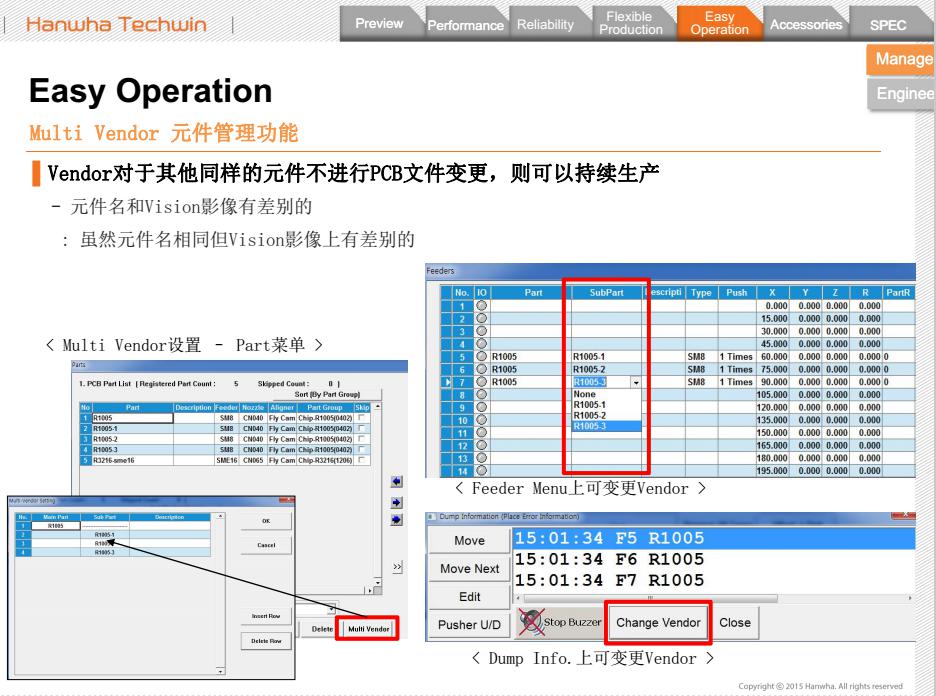
Task: Click horizontal scrollbar in Dump Information list
Action: 649,598
